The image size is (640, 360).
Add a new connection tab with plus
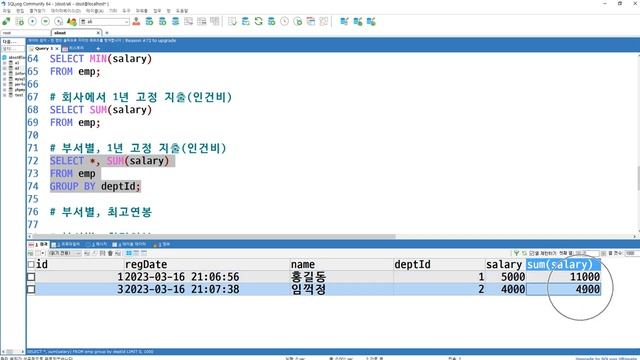tap(107, 33)
